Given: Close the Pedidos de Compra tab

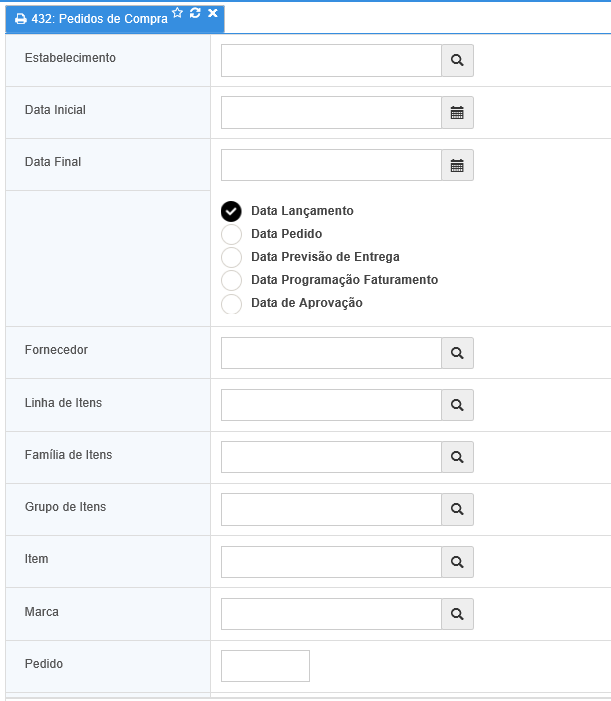Looking at the screenshot, I should click(213, 13).
